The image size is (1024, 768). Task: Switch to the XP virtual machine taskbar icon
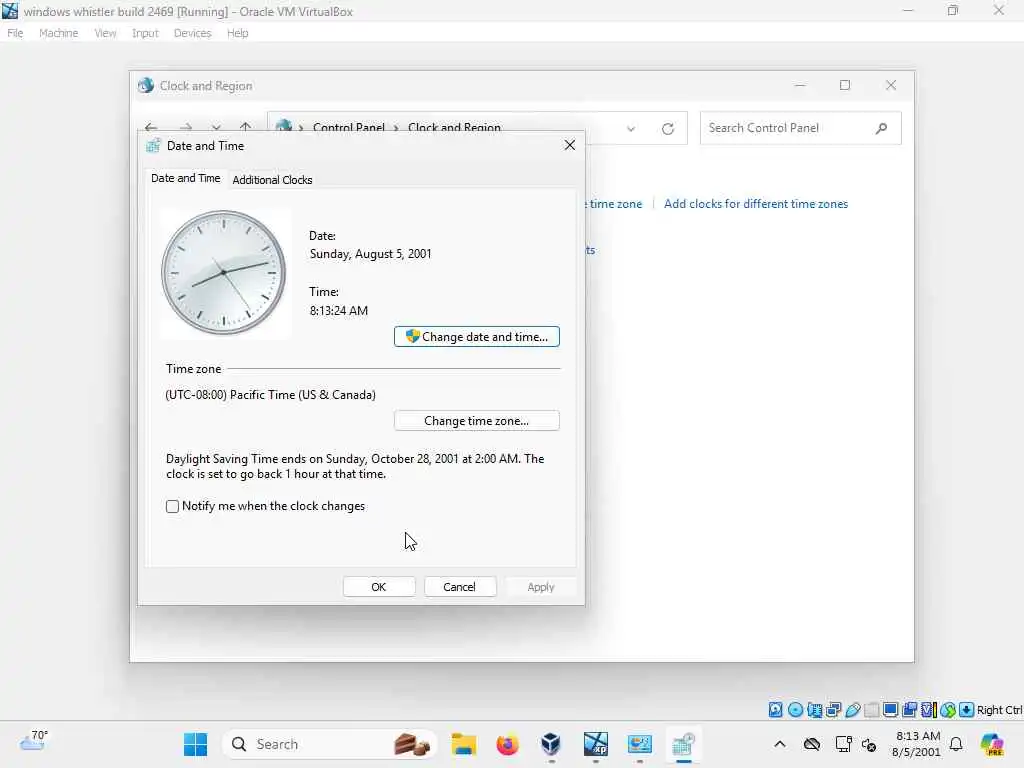(x=596, y=744)
